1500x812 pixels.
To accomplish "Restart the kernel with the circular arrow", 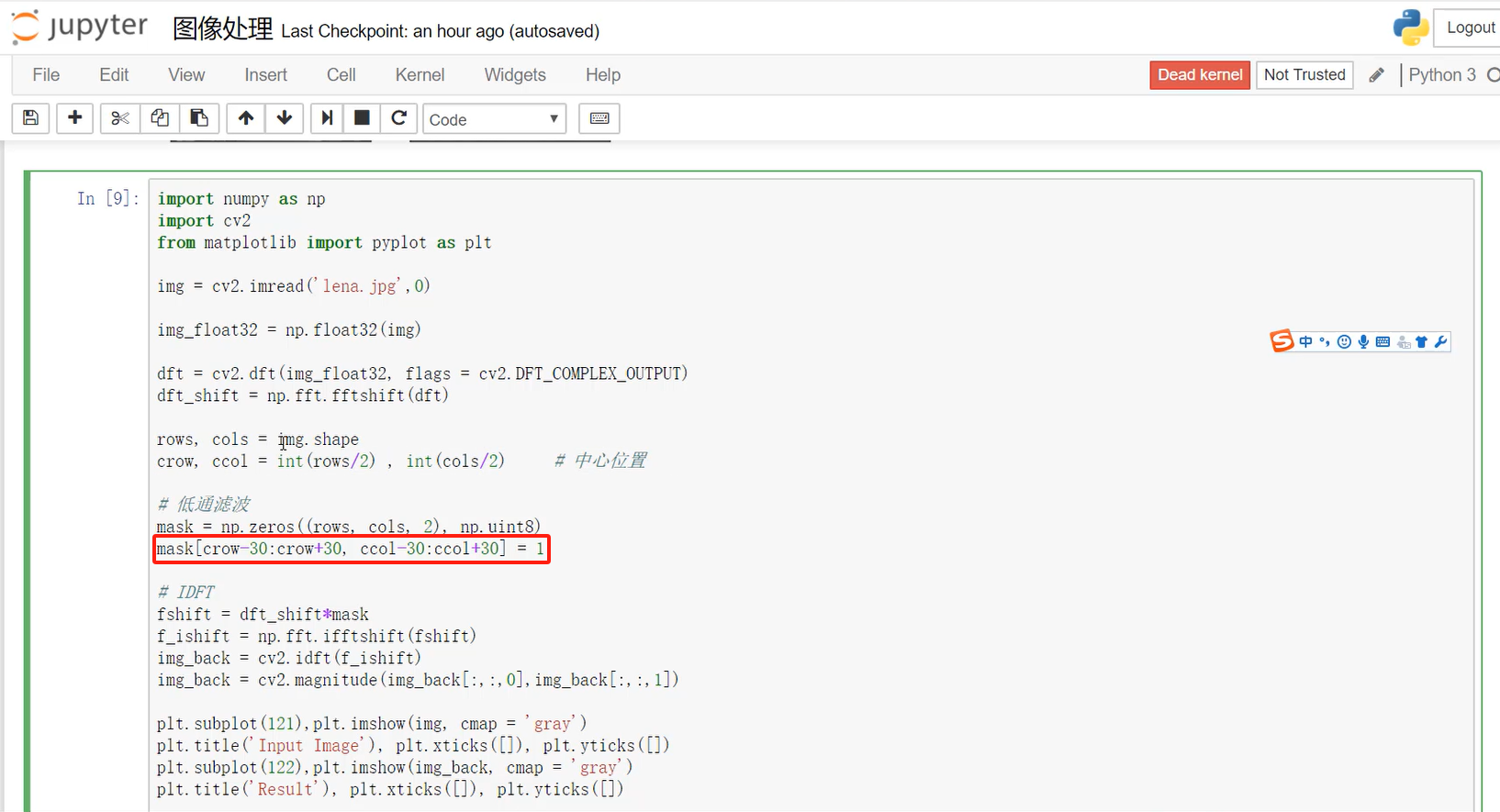I will tap(398, 117).
